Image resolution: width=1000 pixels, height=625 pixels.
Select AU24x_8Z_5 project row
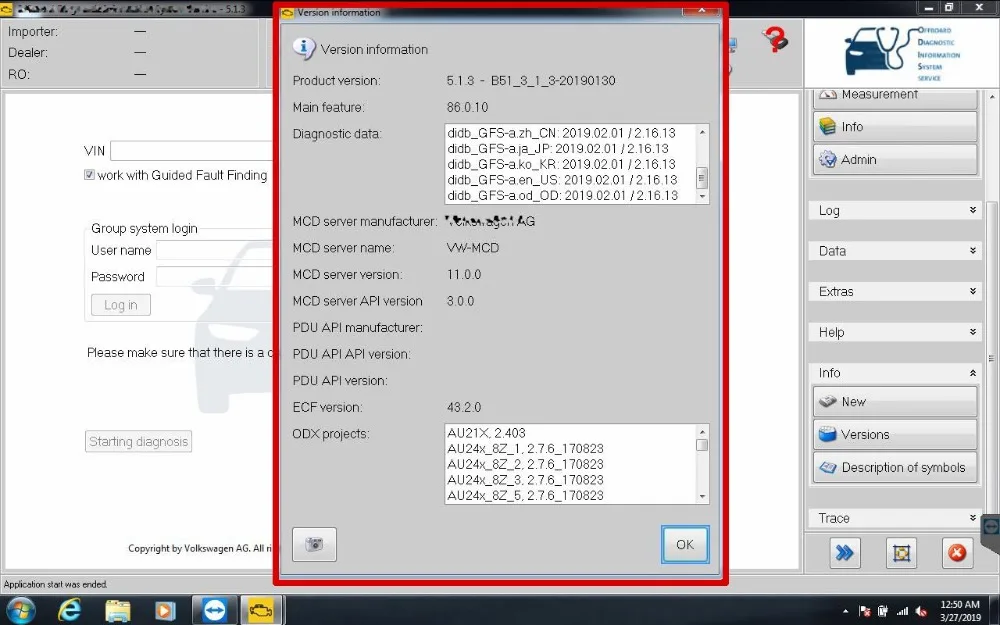(x=525, y=495)
